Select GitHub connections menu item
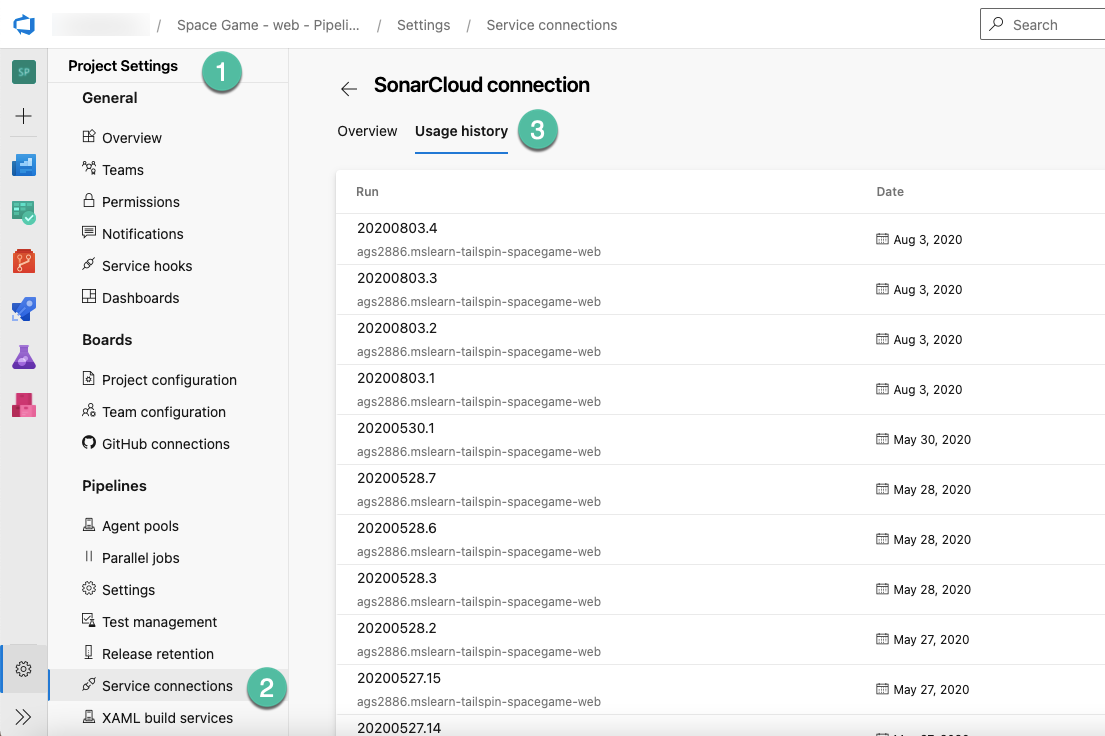Screen dimensions: 1105x736 pos(166,444)
